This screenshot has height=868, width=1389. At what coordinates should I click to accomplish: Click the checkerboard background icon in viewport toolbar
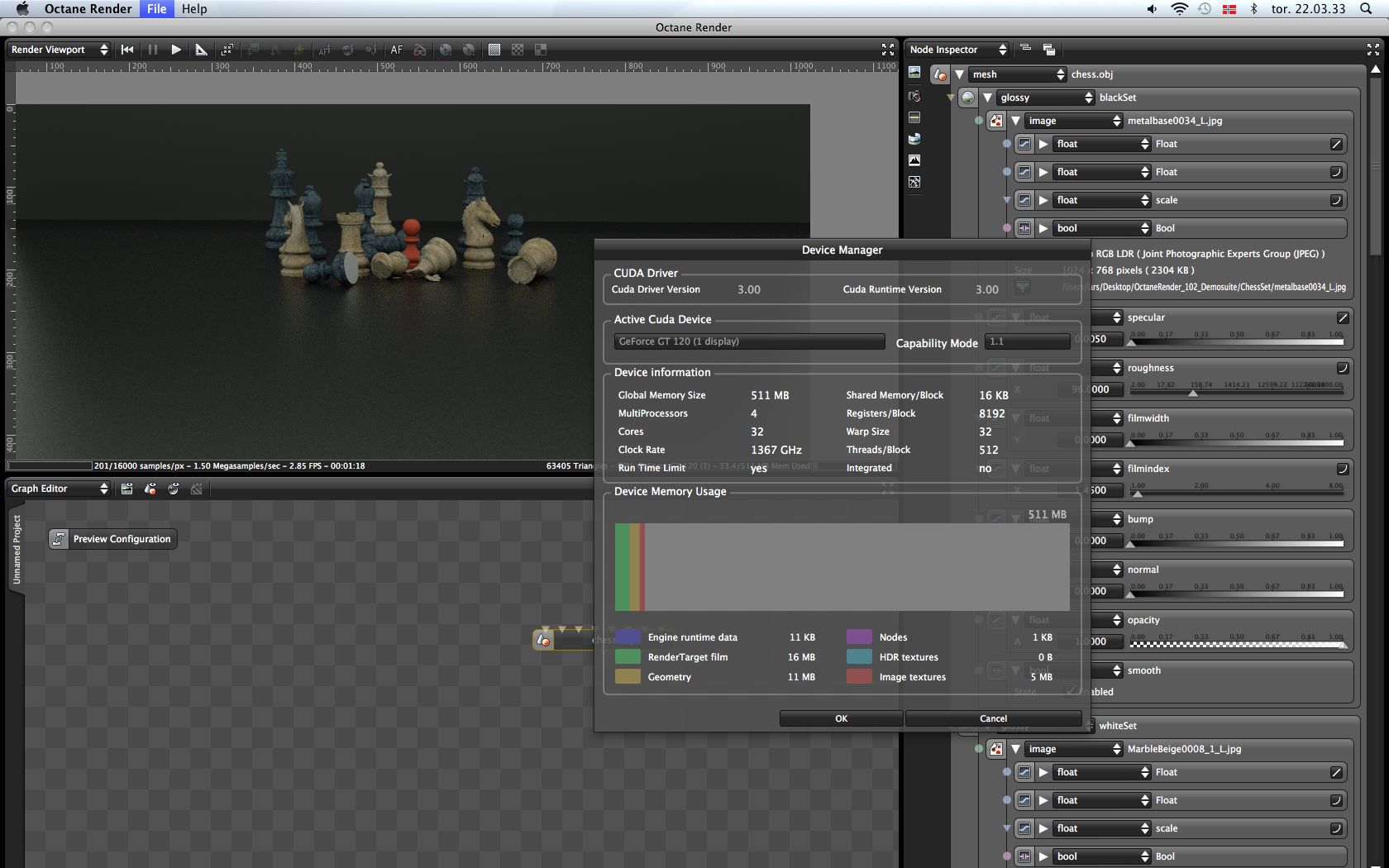point(518,50)
